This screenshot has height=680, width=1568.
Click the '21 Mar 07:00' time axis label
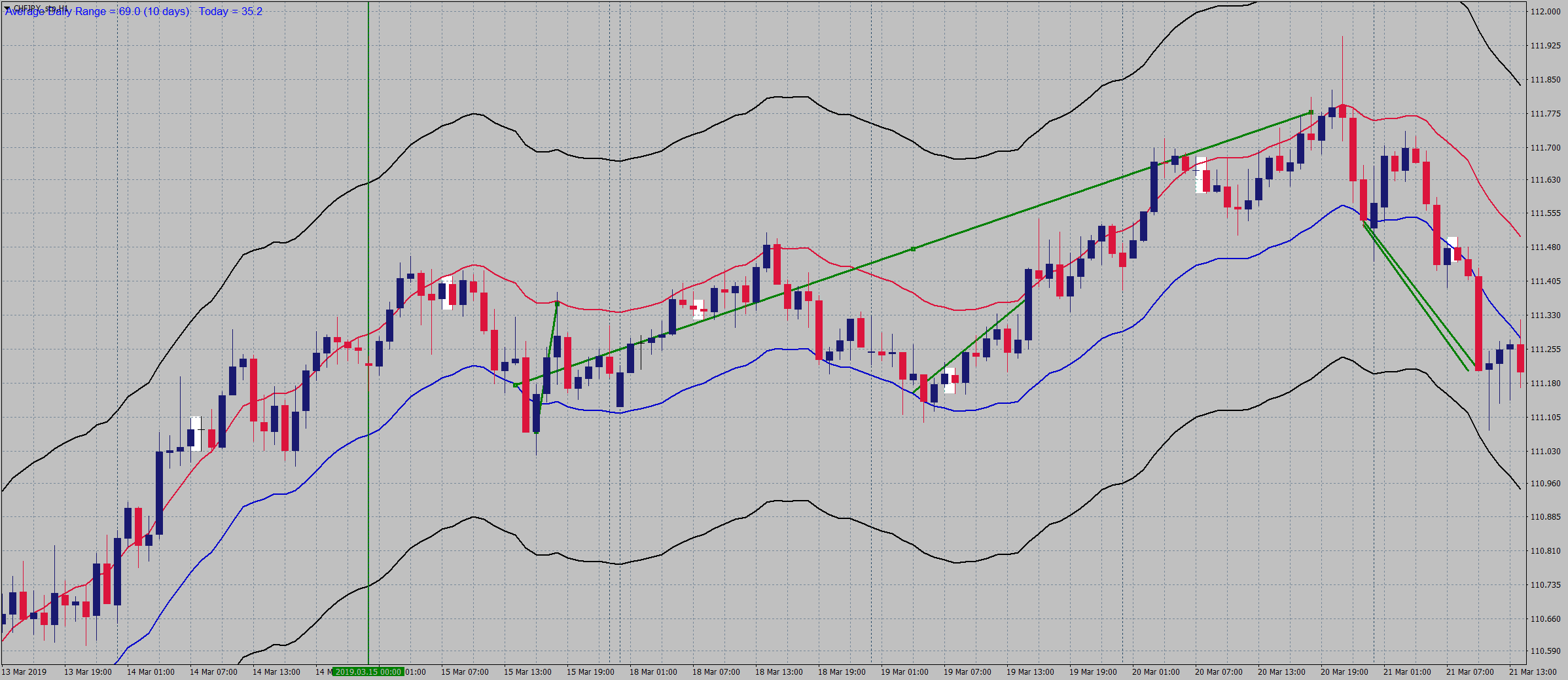(x=1470, y=672)
